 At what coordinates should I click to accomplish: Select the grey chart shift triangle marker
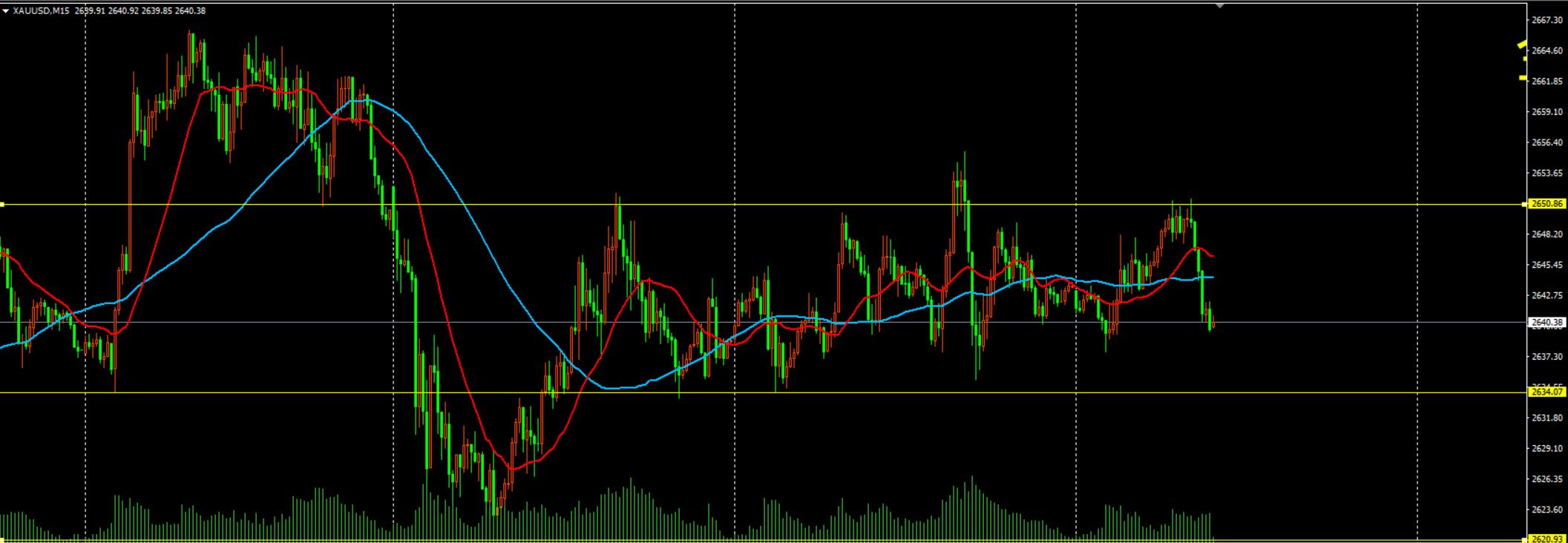pyautogui.click(x=1219, y=6)
